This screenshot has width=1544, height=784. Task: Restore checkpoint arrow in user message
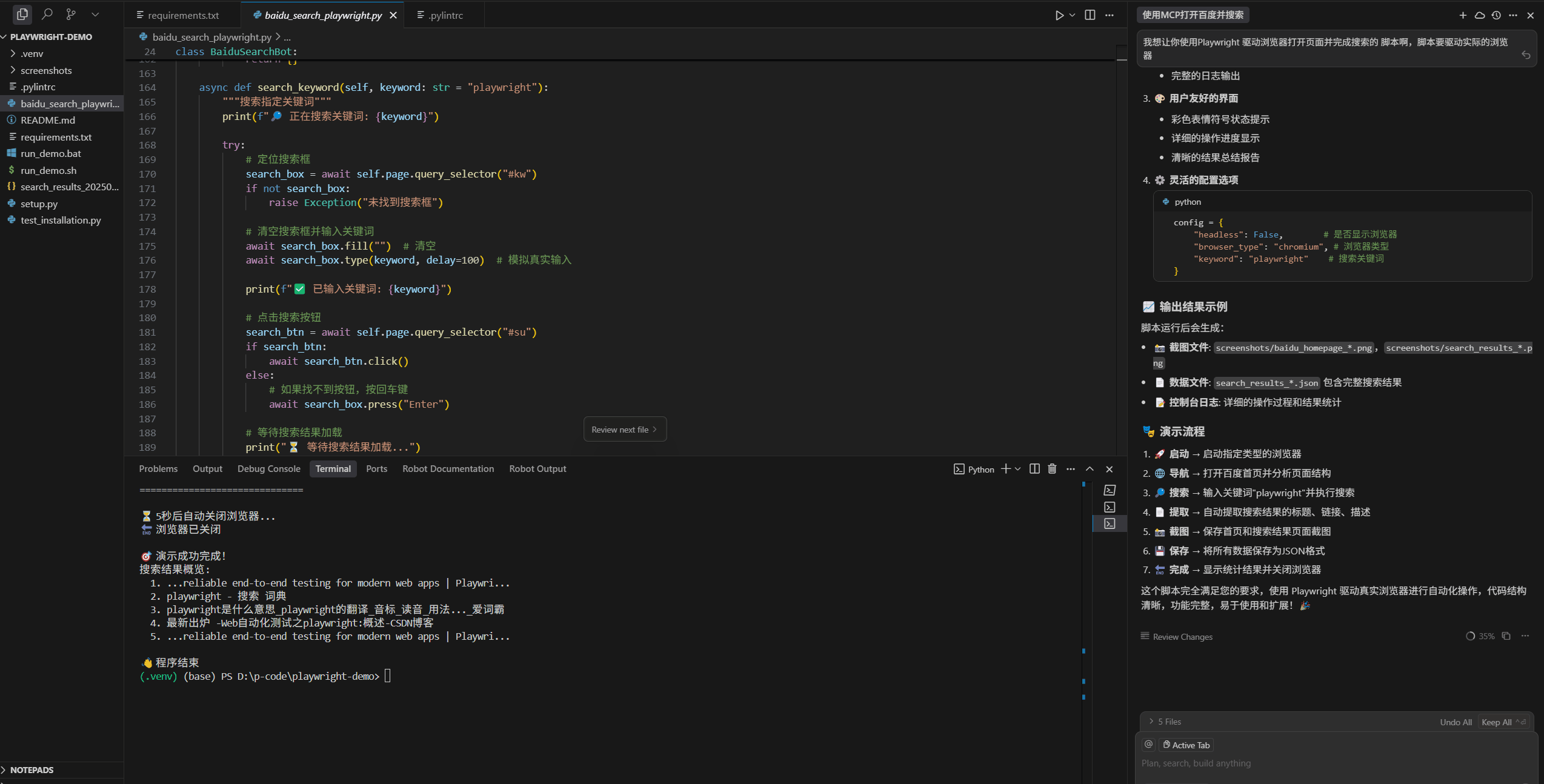[x=1526, y=55]
